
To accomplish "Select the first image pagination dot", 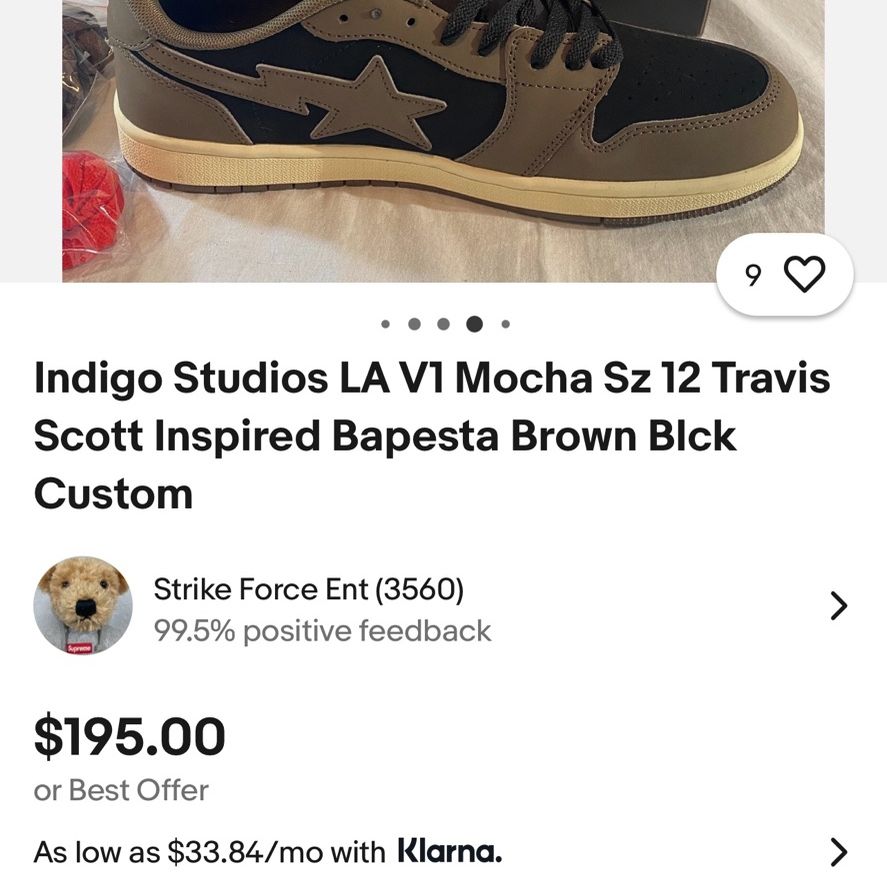I will 385,324.
